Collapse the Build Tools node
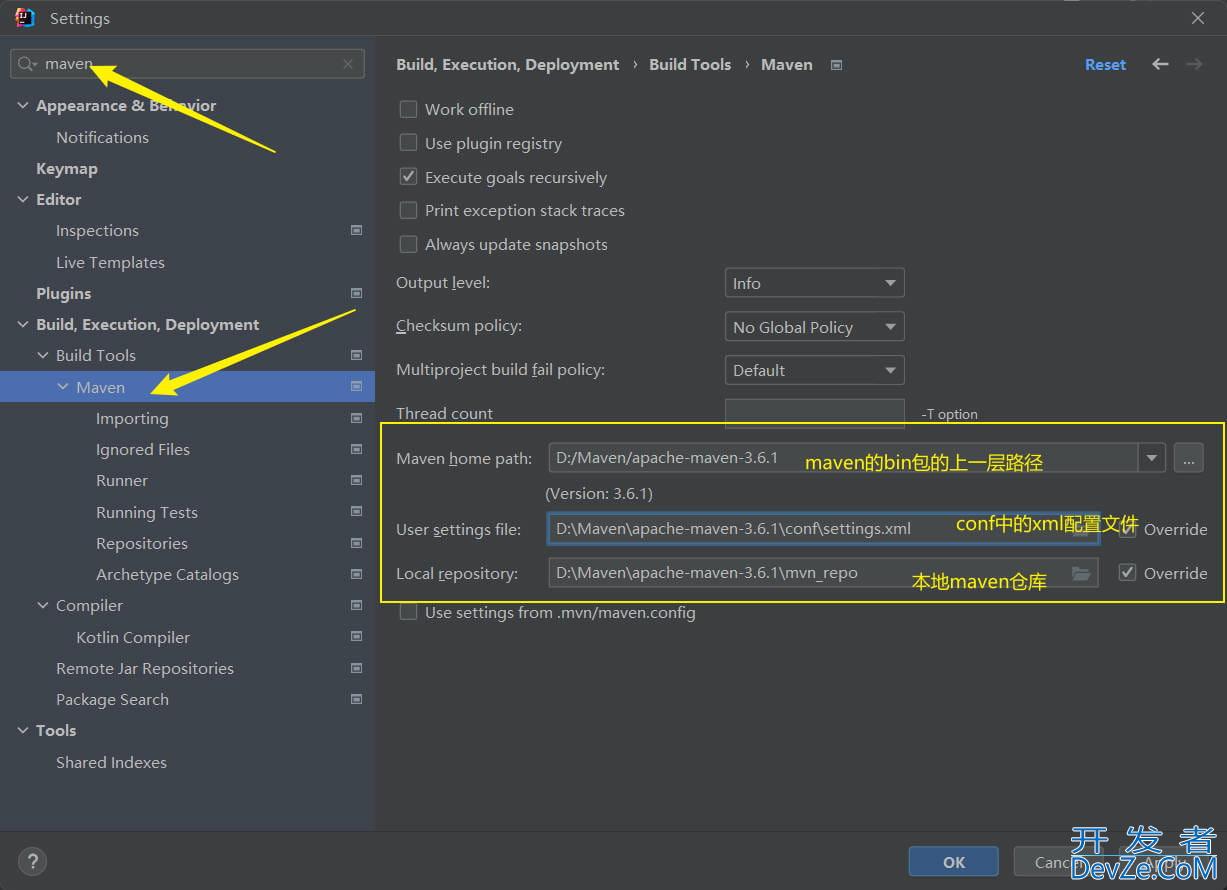The width and height of the screenshot is (1227, 890). [x=42, y=355]
